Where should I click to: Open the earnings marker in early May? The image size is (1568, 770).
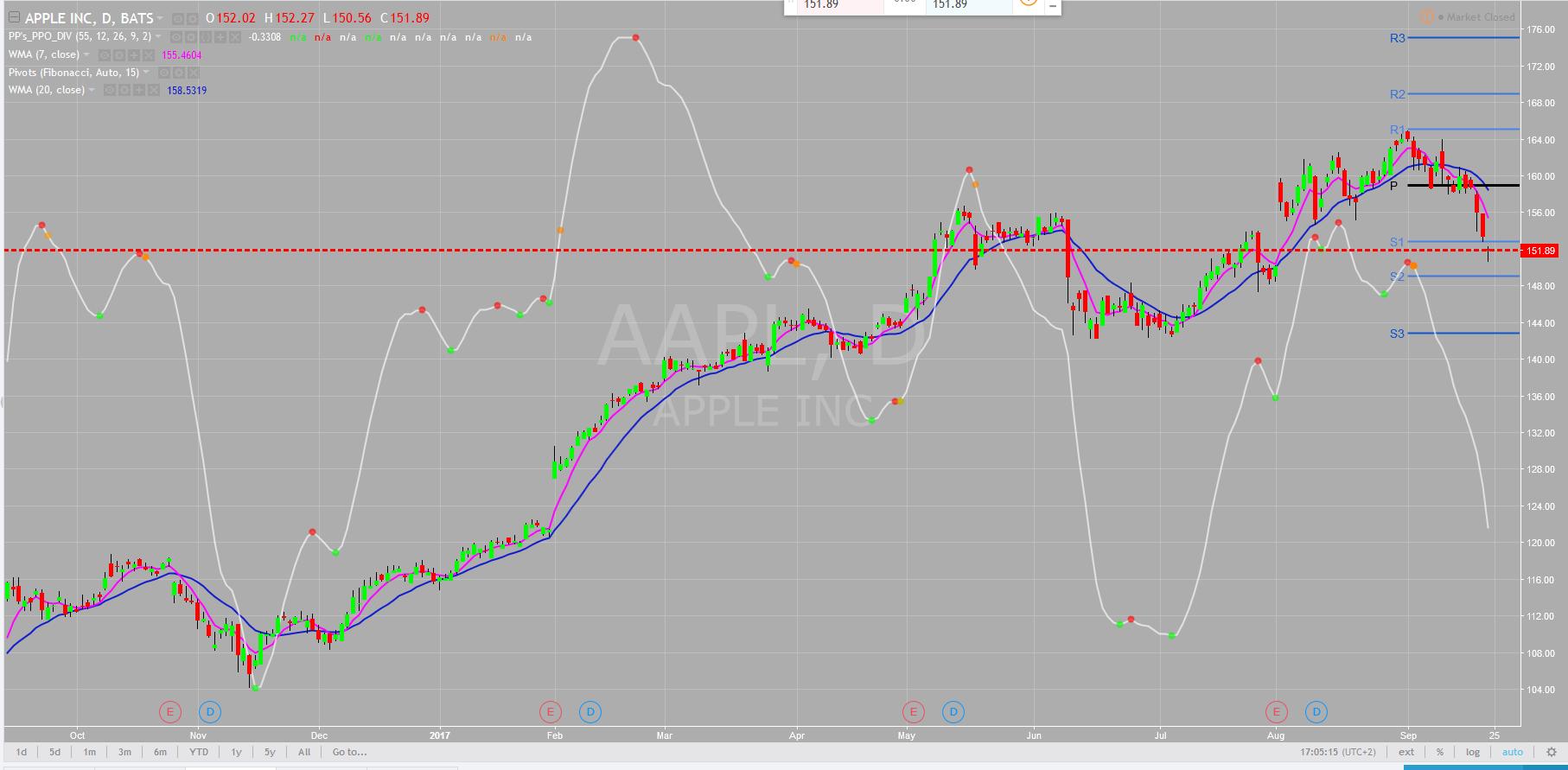click(913, 712)
